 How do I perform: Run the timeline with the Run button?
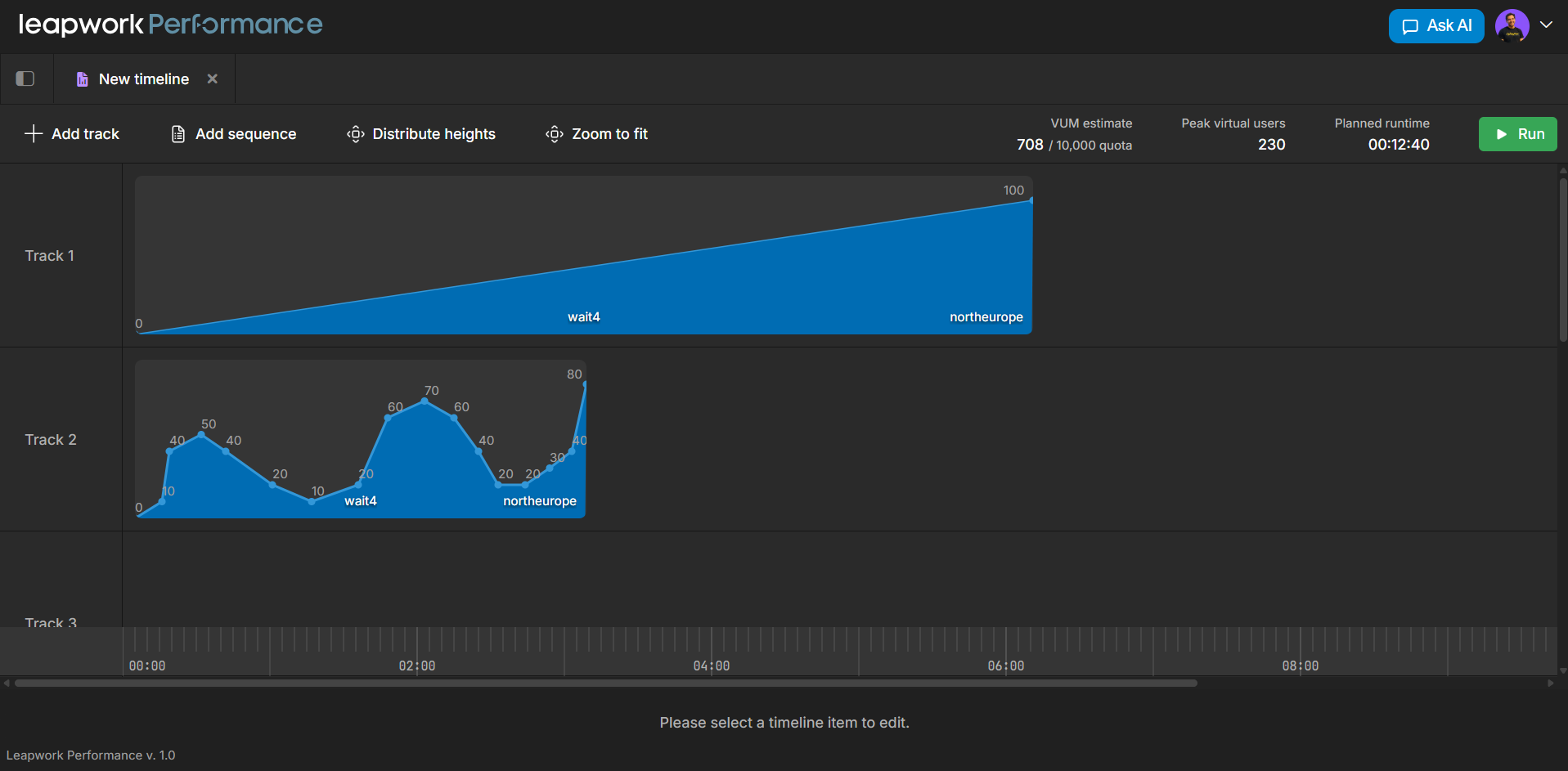click(1517, 134)
